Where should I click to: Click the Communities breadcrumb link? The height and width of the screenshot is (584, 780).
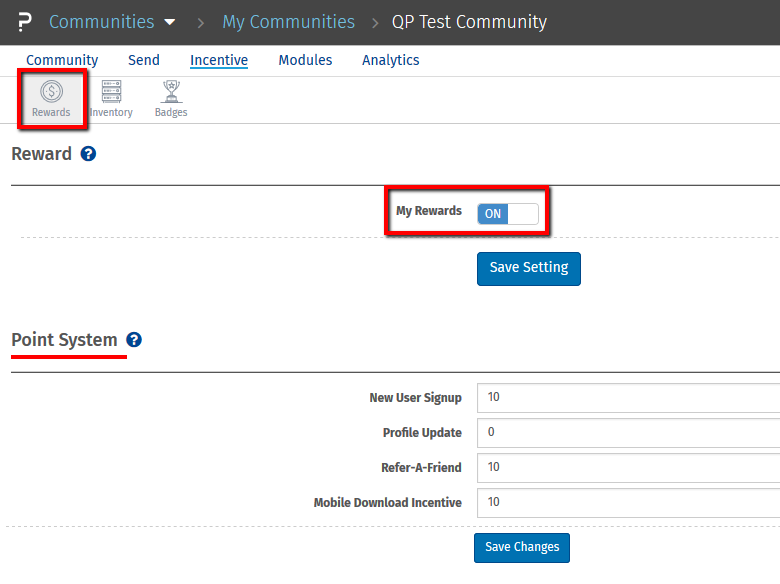click(101, 22)
